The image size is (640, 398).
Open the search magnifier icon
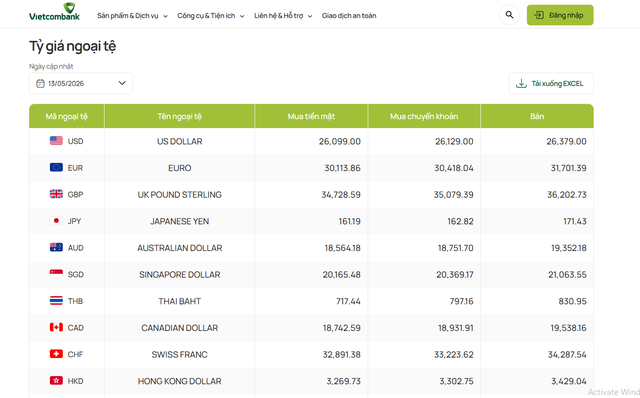click(509, 15)
